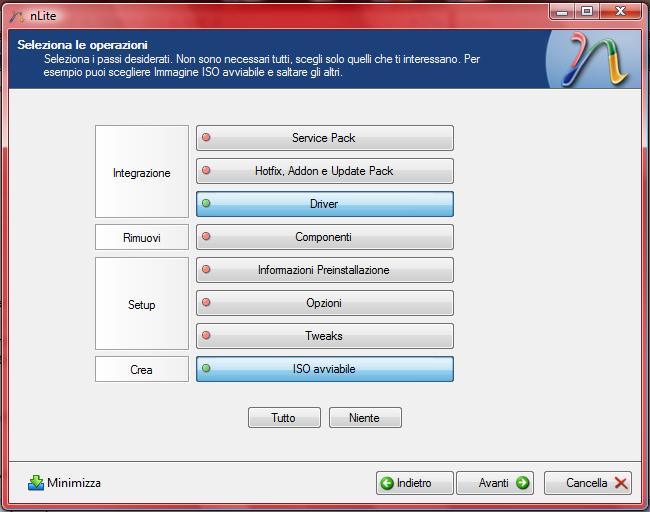Enable the Opzioni setup step
The width and height of the screenshot is (650, 512).
pos(325,303)
